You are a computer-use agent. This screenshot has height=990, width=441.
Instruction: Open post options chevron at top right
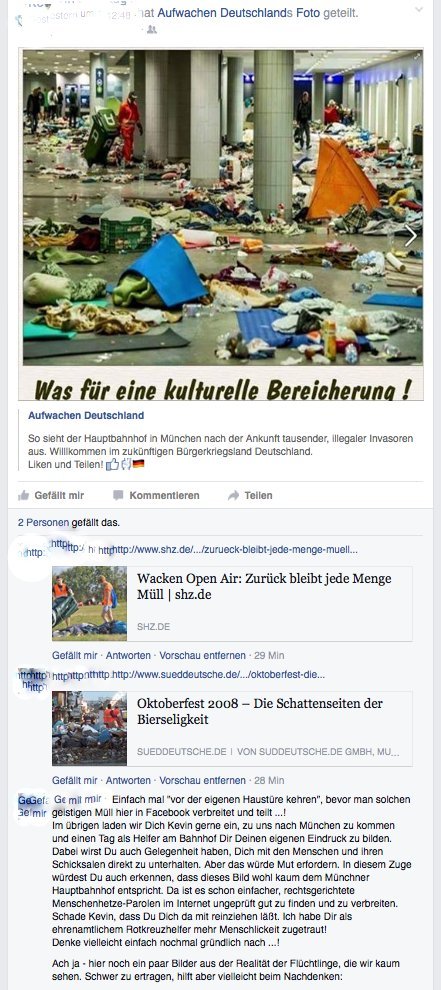click(418, 9)
